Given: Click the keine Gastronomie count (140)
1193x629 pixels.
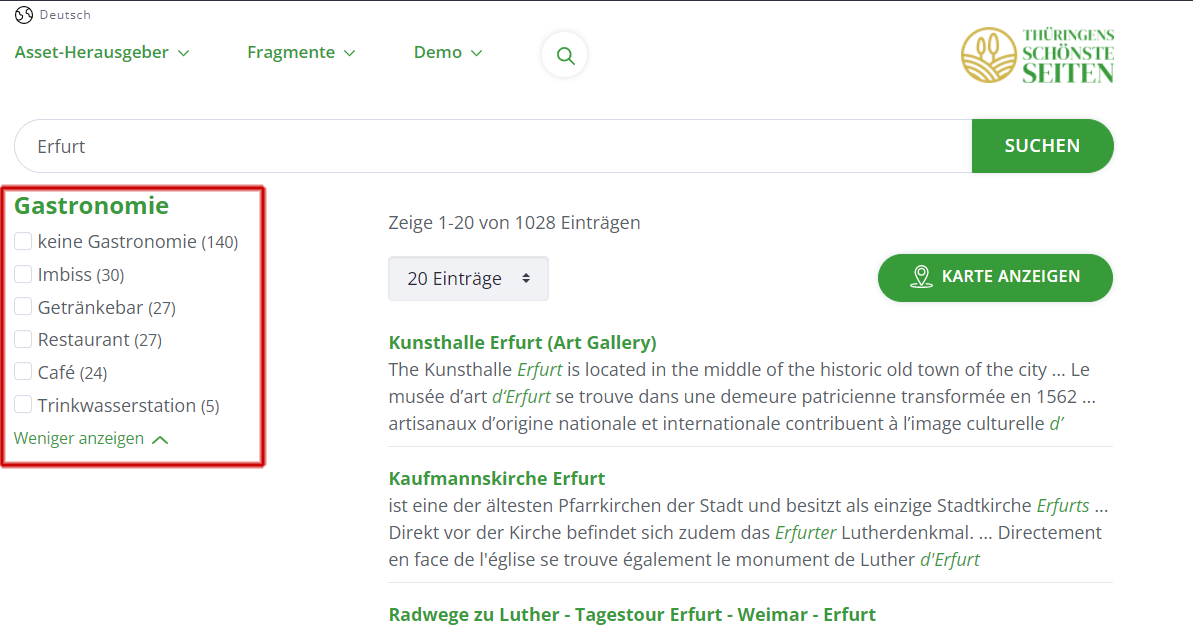Looking at the screenshot, I should [220, 243].
